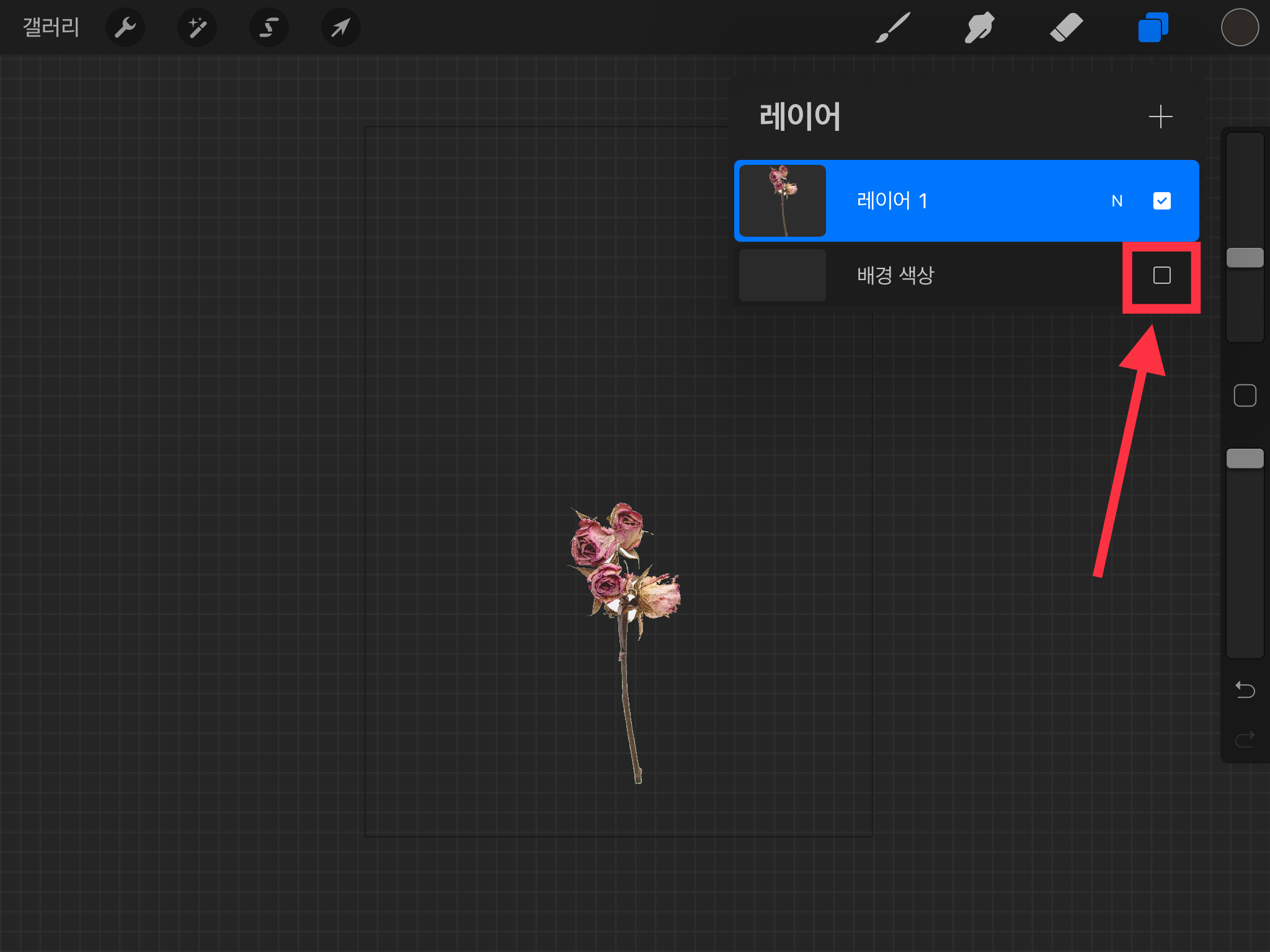Select the 레이어 1 row by name
The image size is (1270, 952).
click(892, 201)
